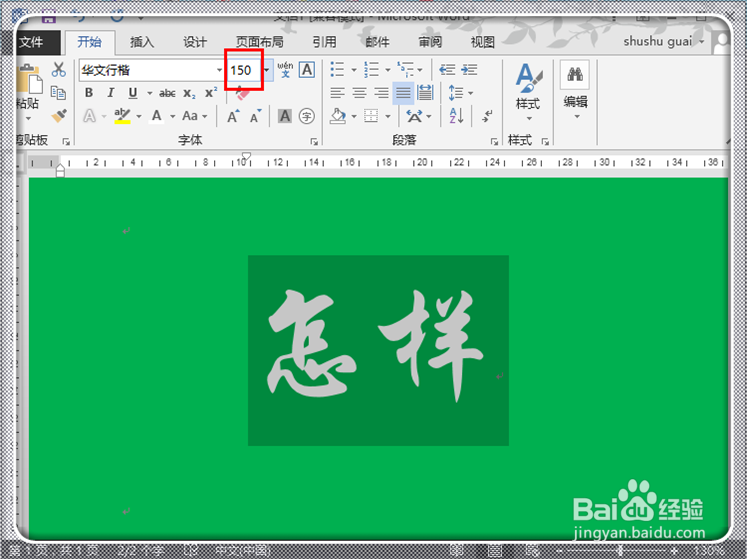Click the Numbering list icon
The width and height of the screenshot is (747, 559).
[371, 70]
